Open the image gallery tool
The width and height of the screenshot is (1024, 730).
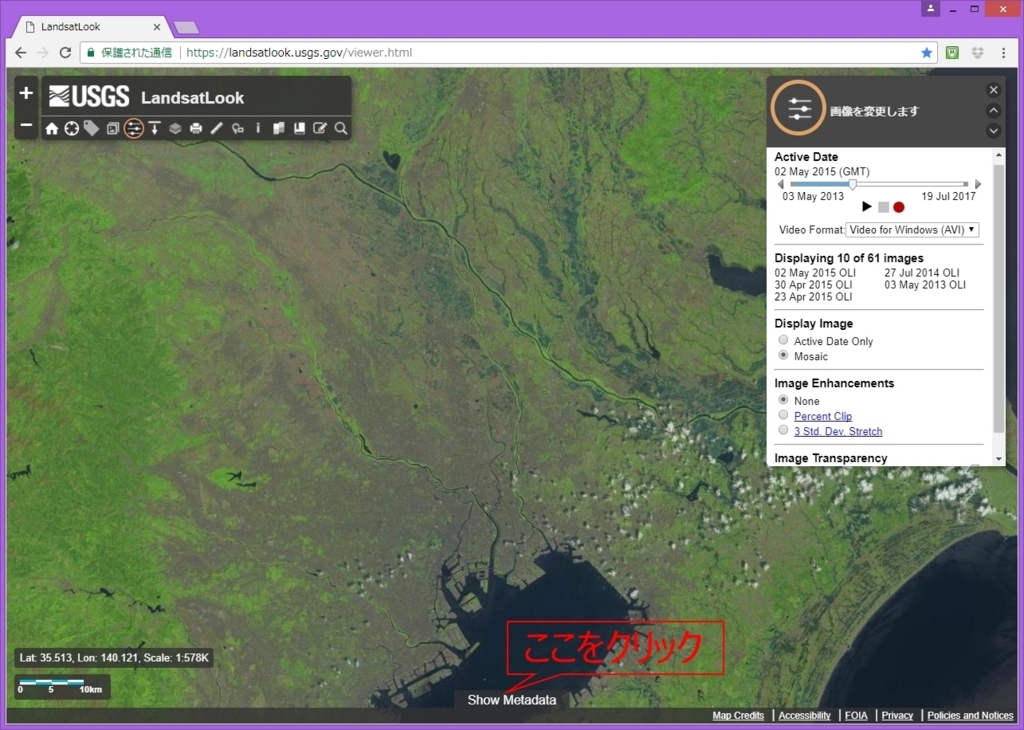(x=112, y=129)
